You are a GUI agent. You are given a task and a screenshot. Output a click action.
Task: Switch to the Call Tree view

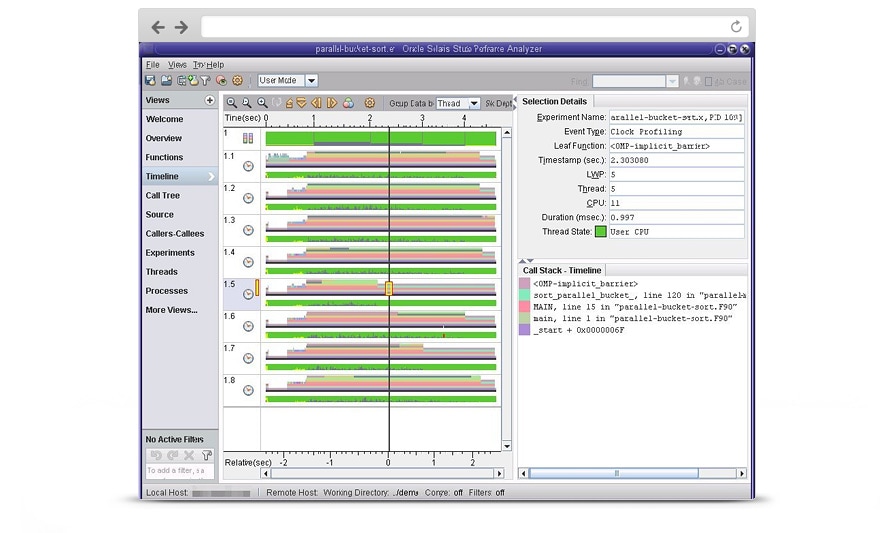click(x=163, y=196)
